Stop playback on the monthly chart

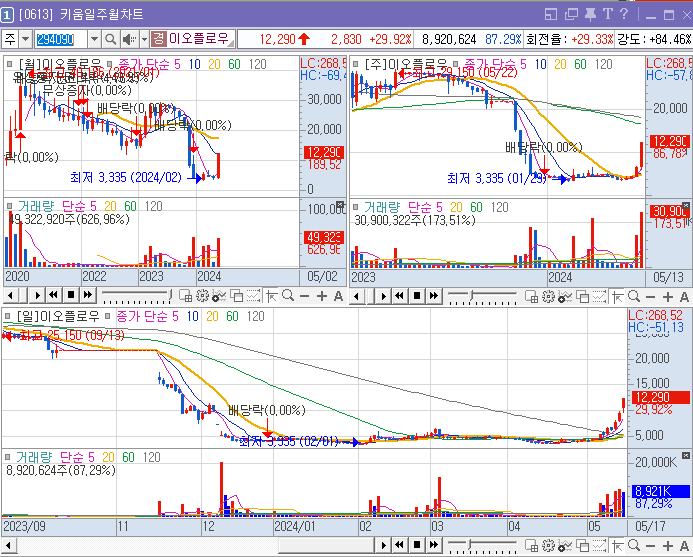coord(71,295)
